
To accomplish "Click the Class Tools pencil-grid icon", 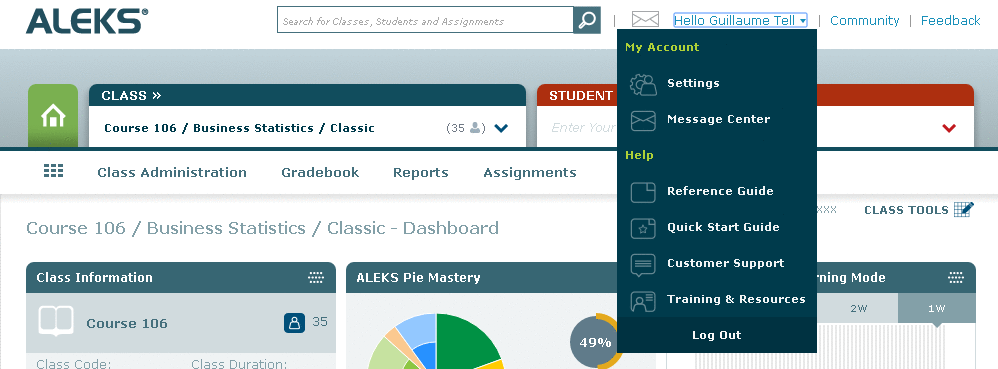I will (964, 210).
